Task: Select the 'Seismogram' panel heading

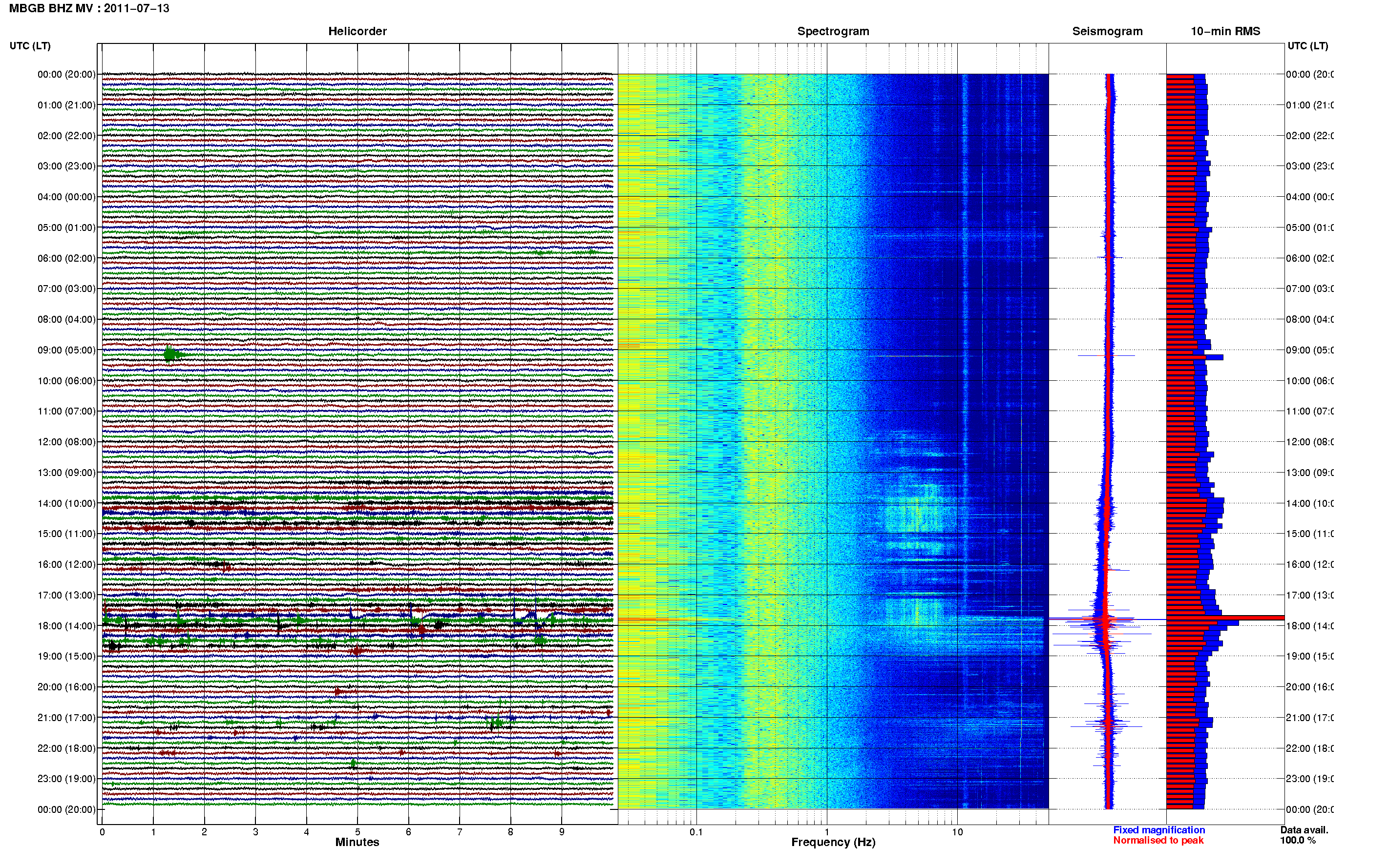Action: tap(1107, 32)
